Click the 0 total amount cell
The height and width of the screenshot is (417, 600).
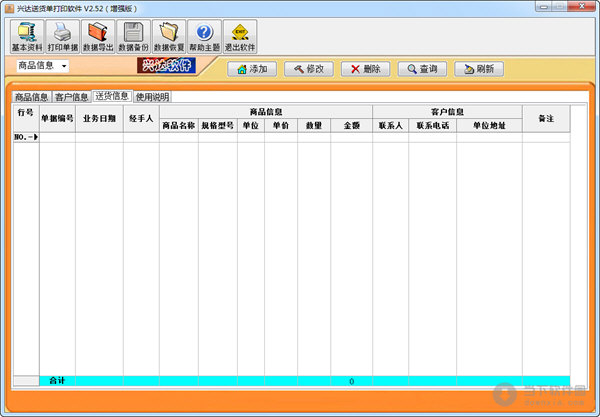click(351, 381)
